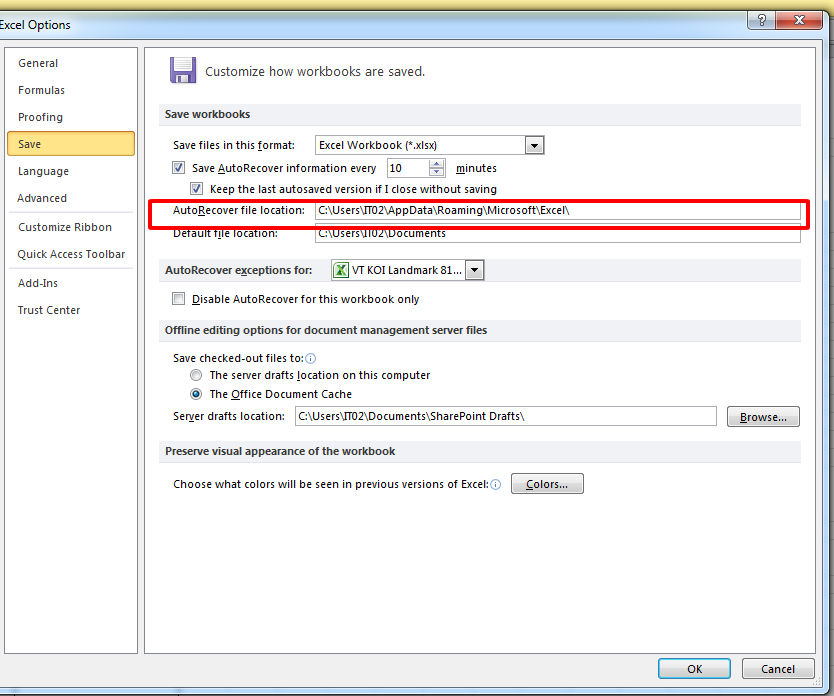
Task: Go to Quick Access Toolbar settings
Action: point(71,254)
